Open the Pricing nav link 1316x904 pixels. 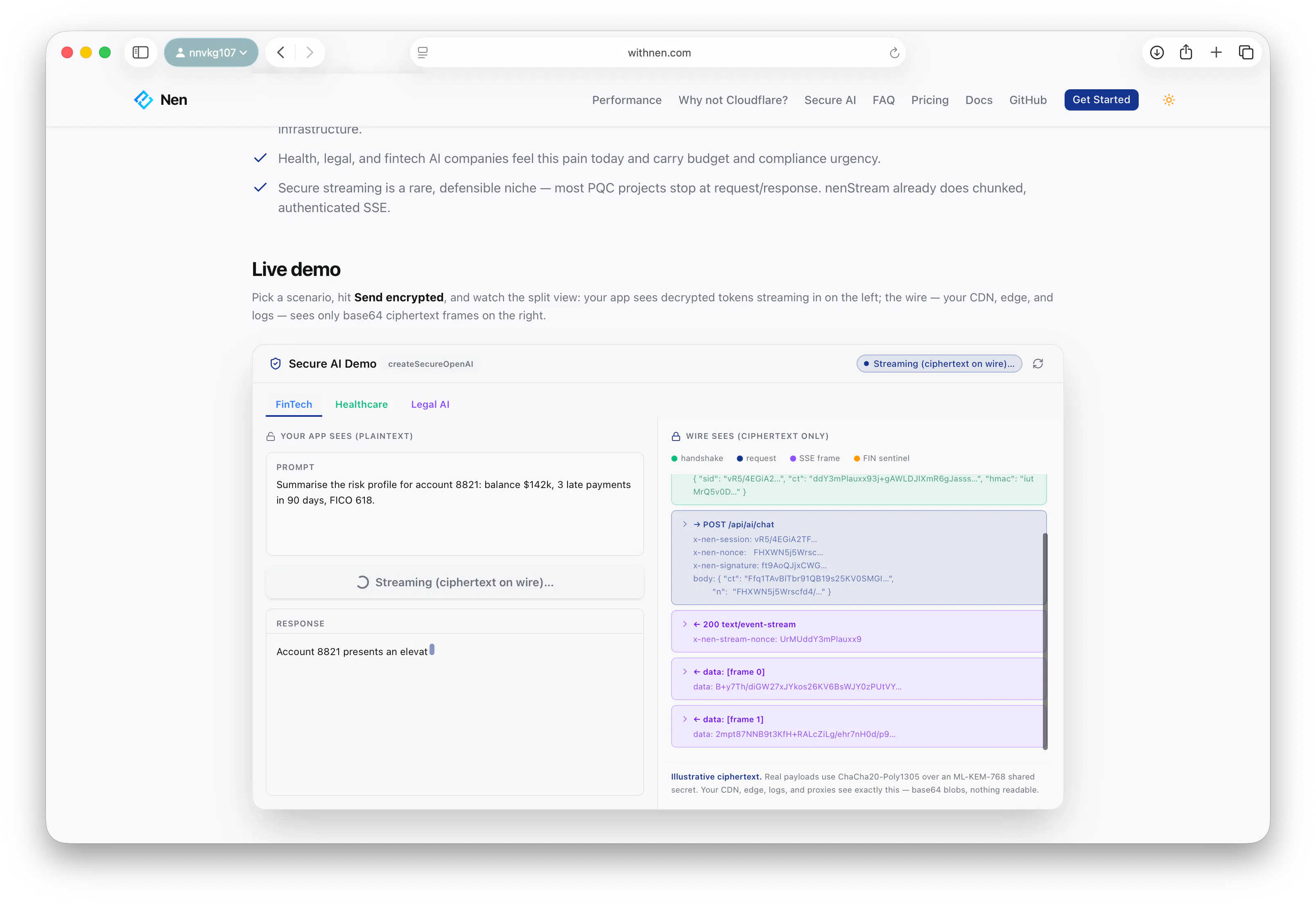929,100
